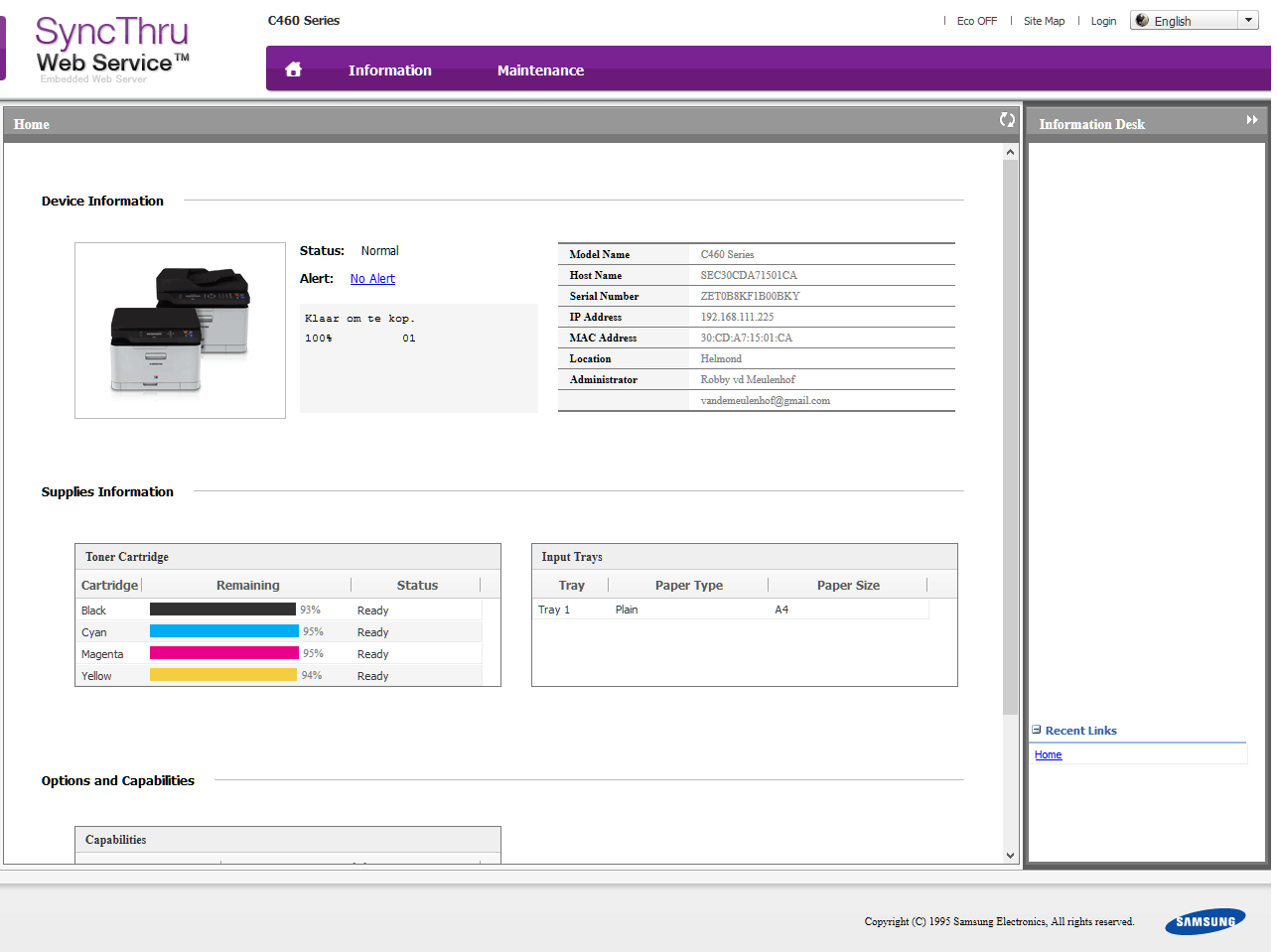Click the toner Status column header
The width and height of the screenshot is (1277, 952).
(x=417, y=586)
